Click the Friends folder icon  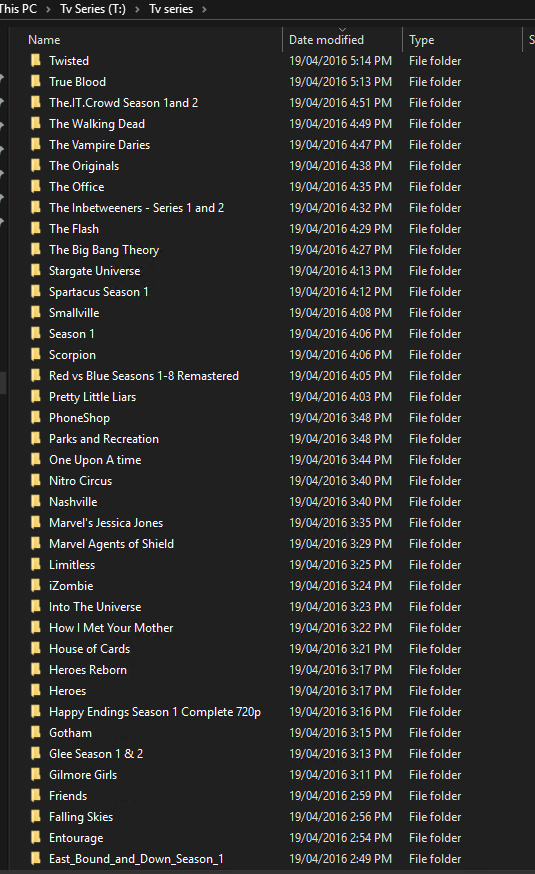click(x=36, y=795)
